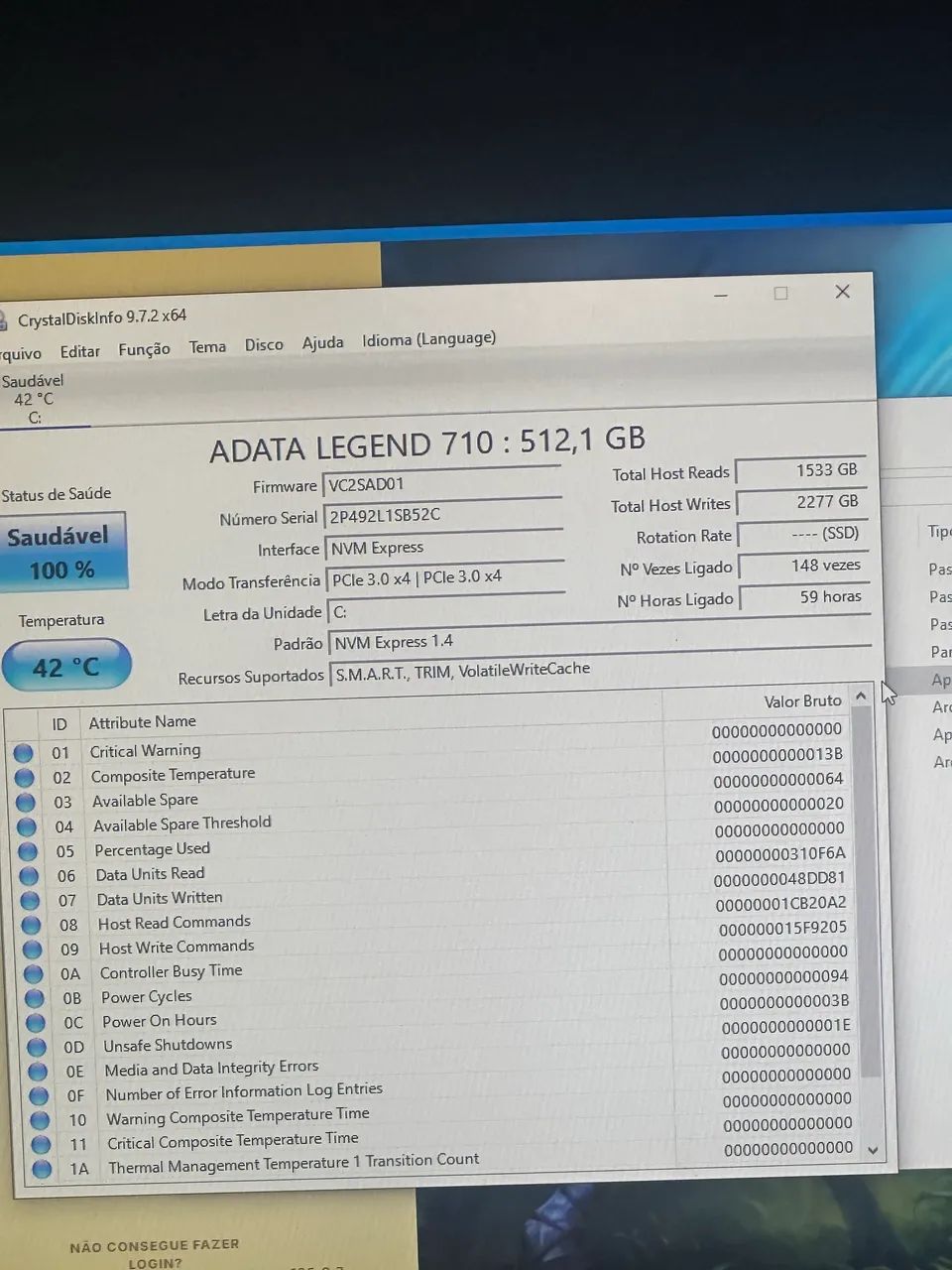
Task: Click status dot of Controller Busy Time row
Action: (x=34, y=974)
